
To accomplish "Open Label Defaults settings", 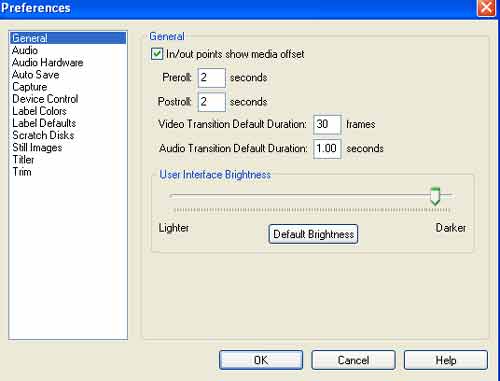I will [44, 123].
